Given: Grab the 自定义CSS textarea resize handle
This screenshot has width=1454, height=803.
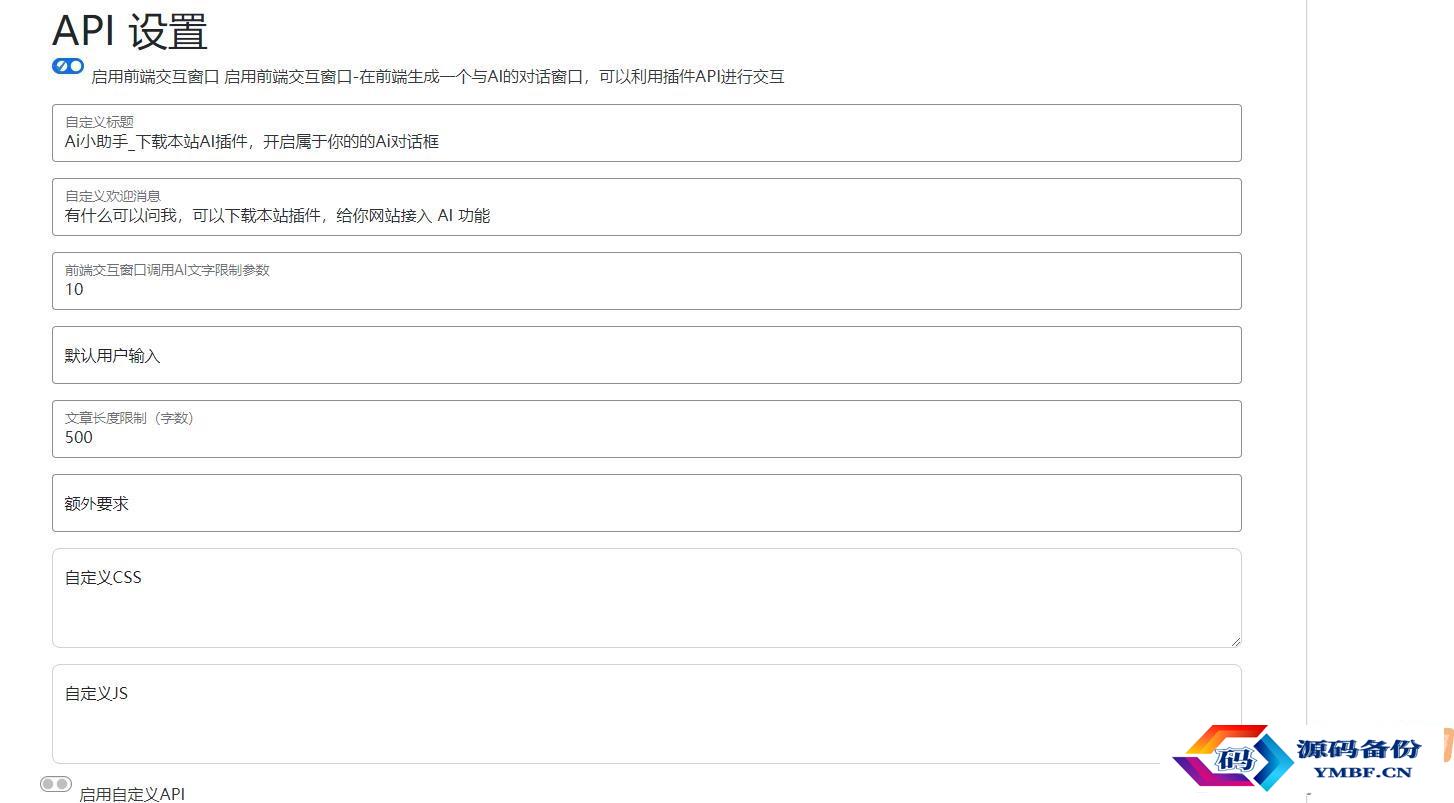Looking at the screenshot, I should [x=1235, y=641].
